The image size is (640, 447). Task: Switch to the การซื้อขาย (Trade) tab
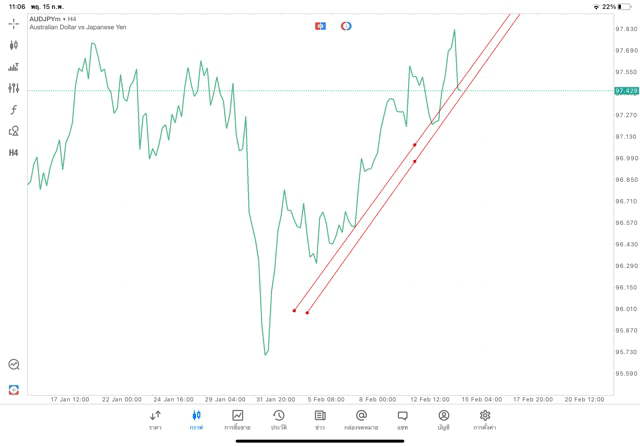click(x=238, y=419)
